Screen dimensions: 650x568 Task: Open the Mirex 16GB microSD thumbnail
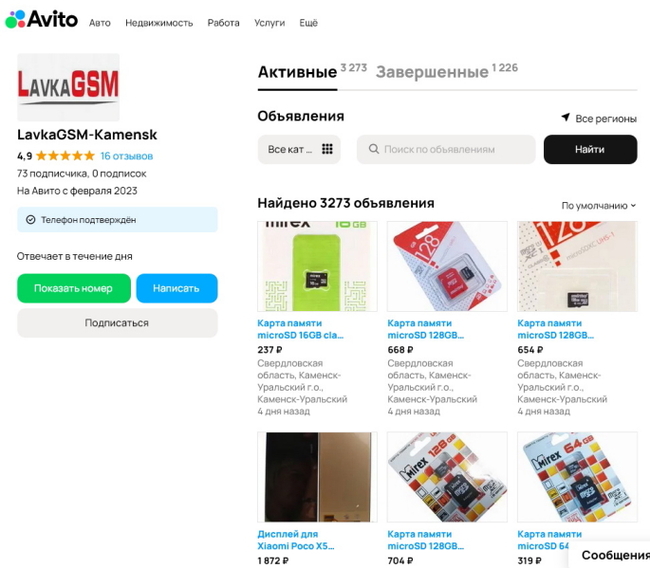(317, 266)
